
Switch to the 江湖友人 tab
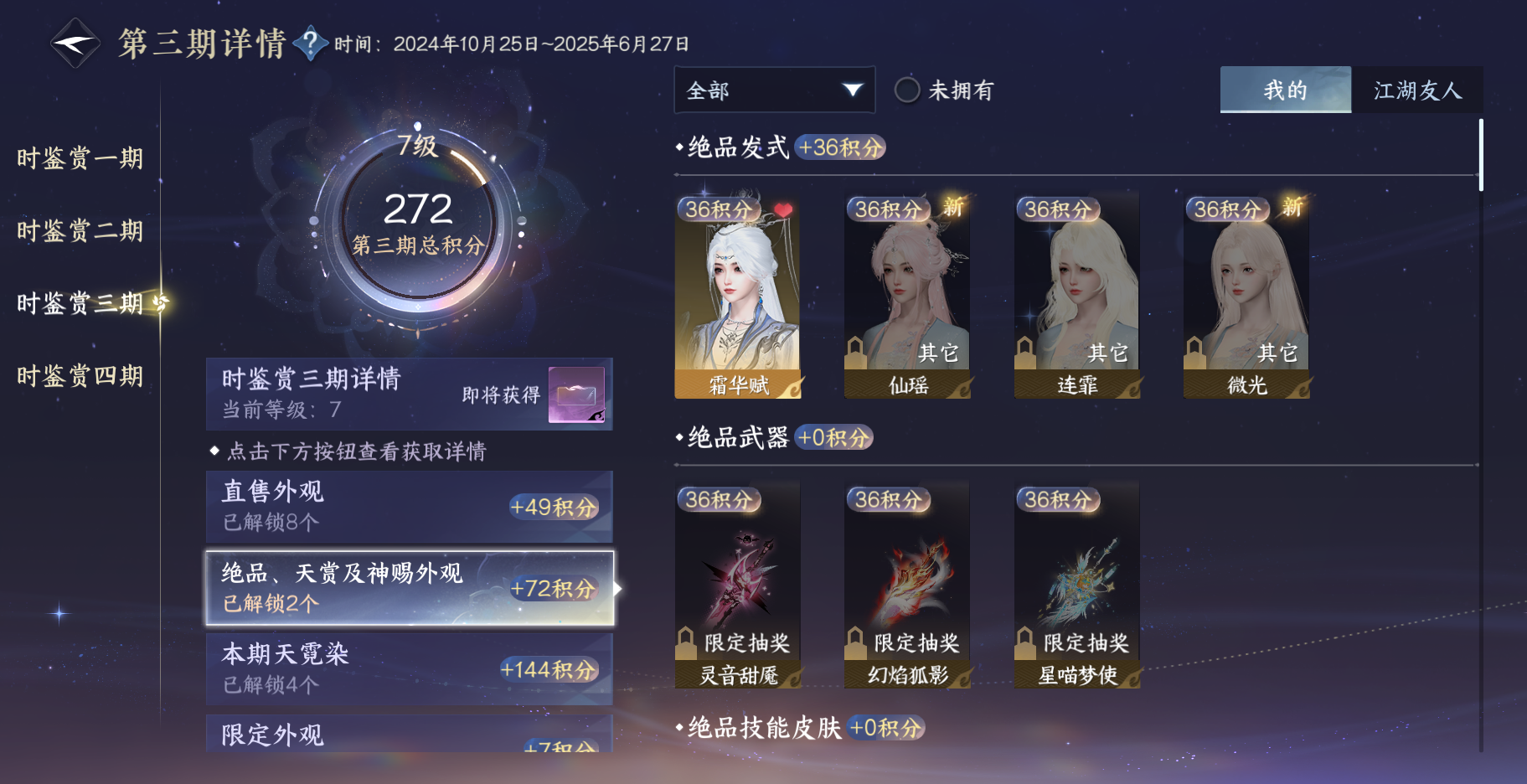pos(1417,90)
